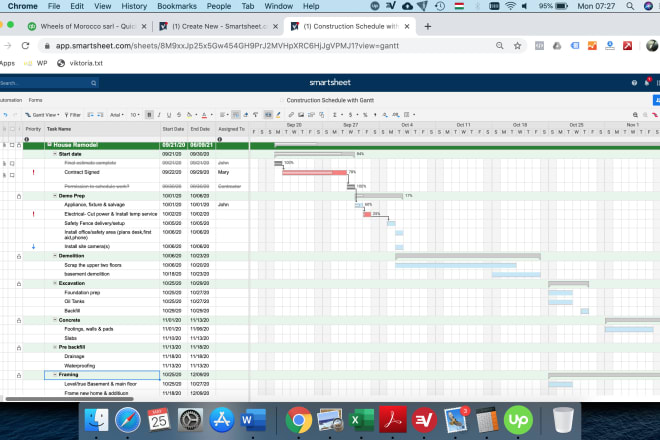Image resolution: width=660 pixels, height=440 pixels.
Task: Open the font size dropdown
Action: [136, 115]
